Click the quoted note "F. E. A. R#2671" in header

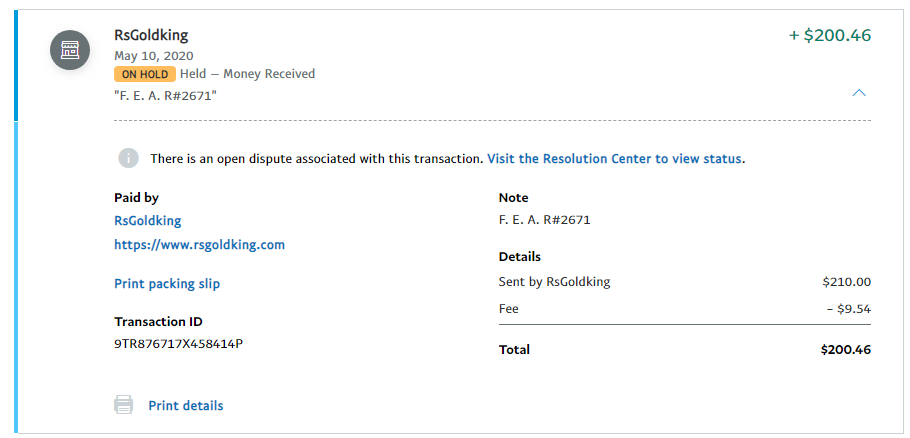click(x=165, y=95)
